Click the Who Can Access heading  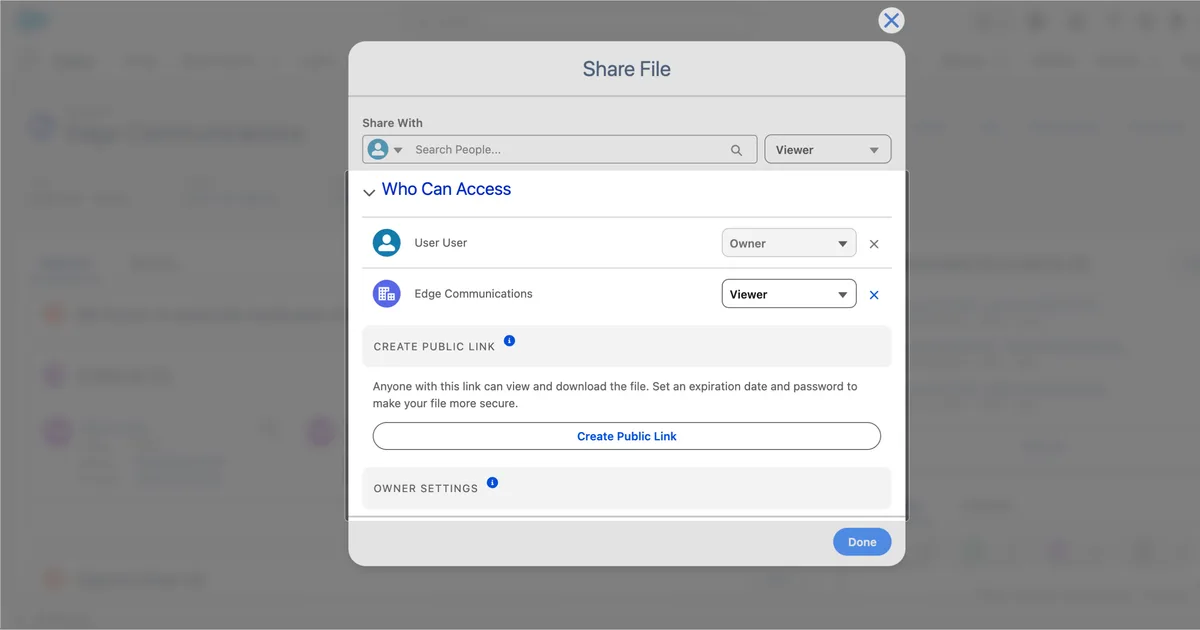click(x=446, y=189)
